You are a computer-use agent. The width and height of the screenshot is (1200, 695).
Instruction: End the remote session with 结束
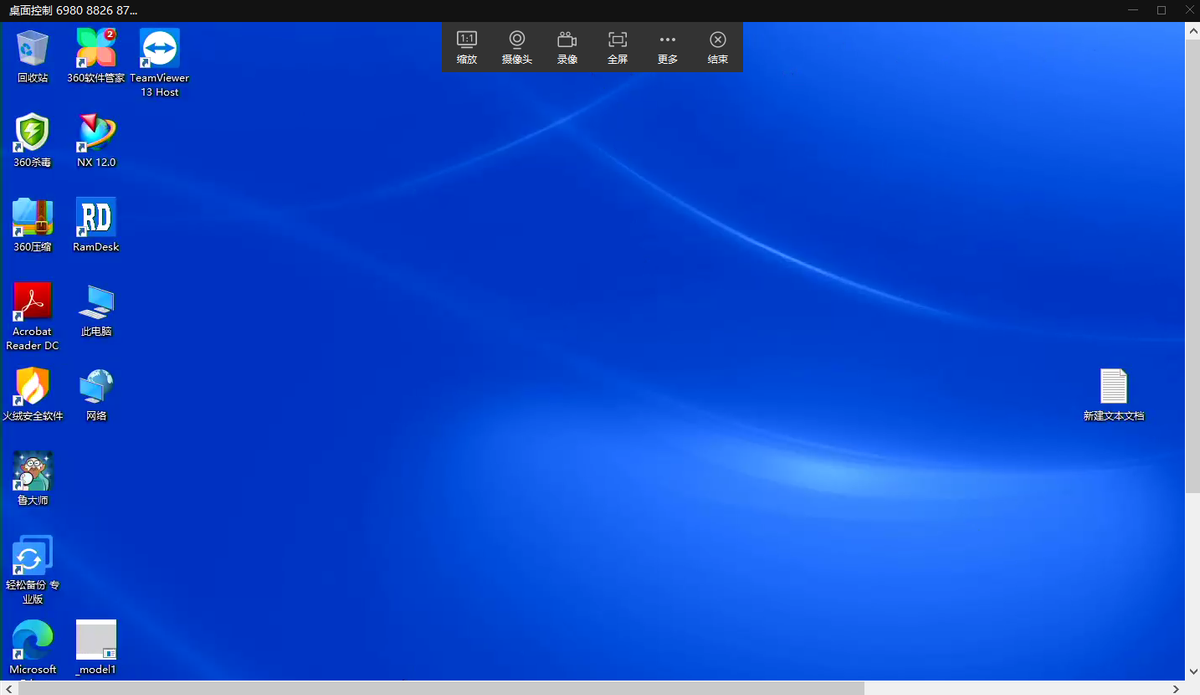[x=718, y=47]
